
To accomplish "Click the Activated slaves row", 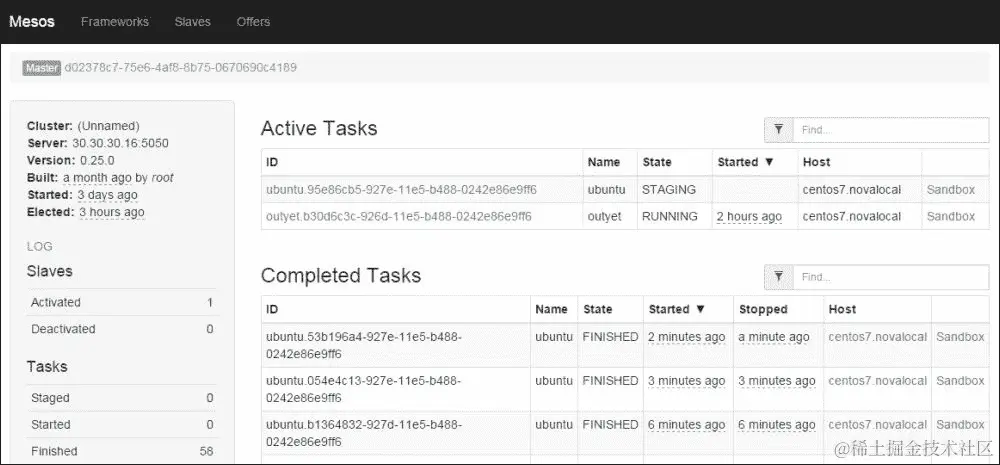I will 122,302.
